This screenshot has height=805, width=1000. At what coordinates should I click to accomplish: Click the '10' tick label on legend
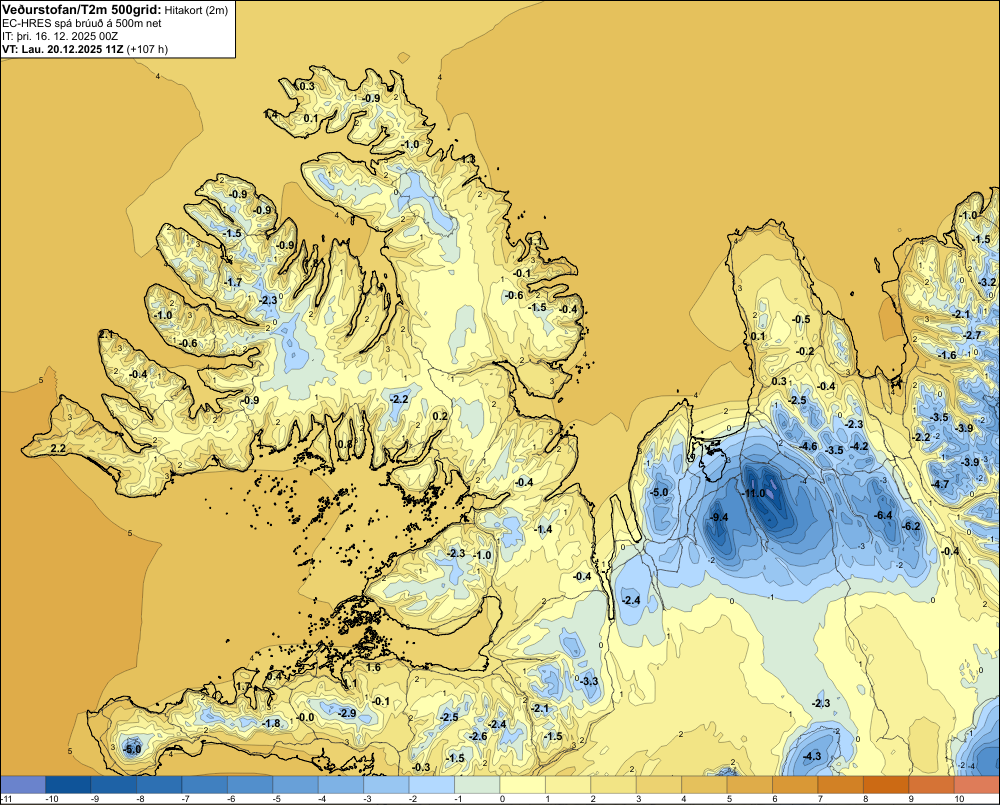tap(959, 799)
